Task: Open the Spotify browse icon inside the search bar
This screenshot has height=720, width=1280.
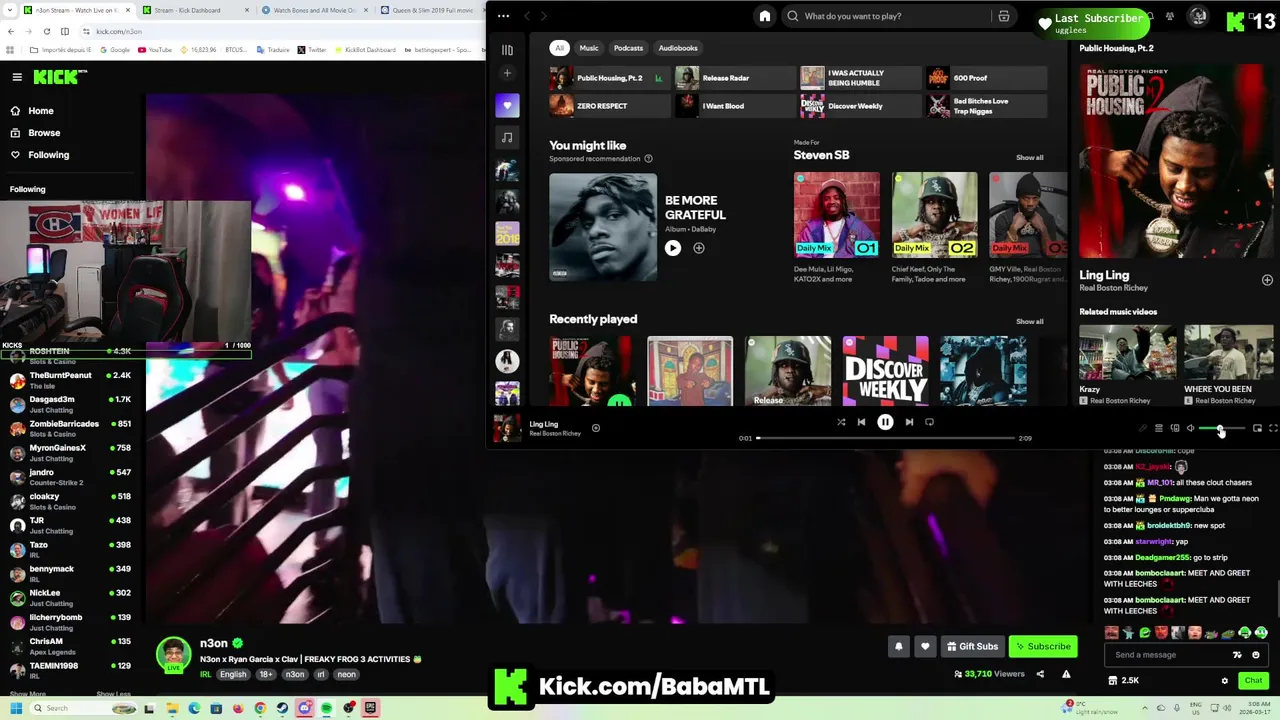Action: click(1004, 16)
